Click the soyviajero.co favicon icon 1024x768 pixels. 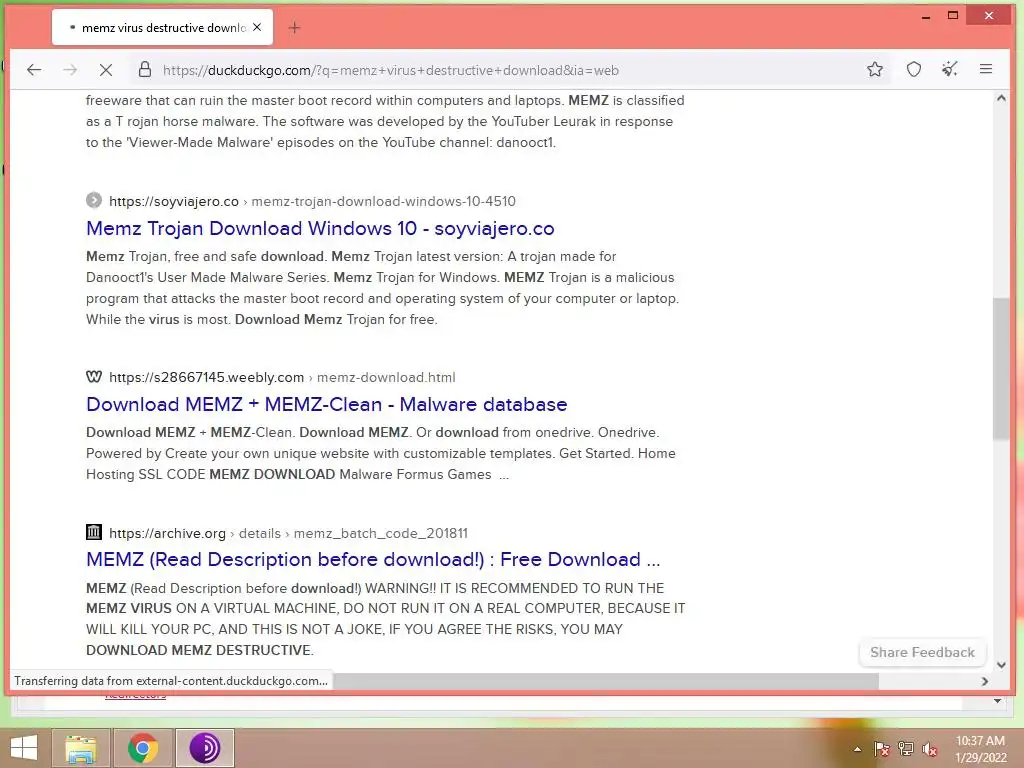94,200
